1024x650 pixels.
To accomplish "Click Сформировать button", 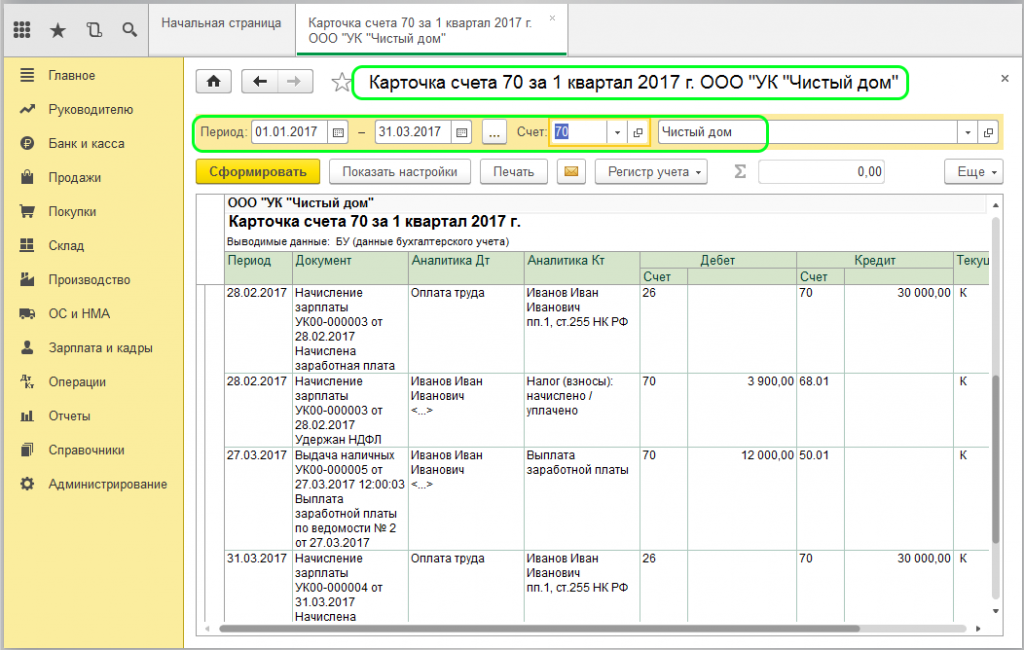I will coord(258,172).
